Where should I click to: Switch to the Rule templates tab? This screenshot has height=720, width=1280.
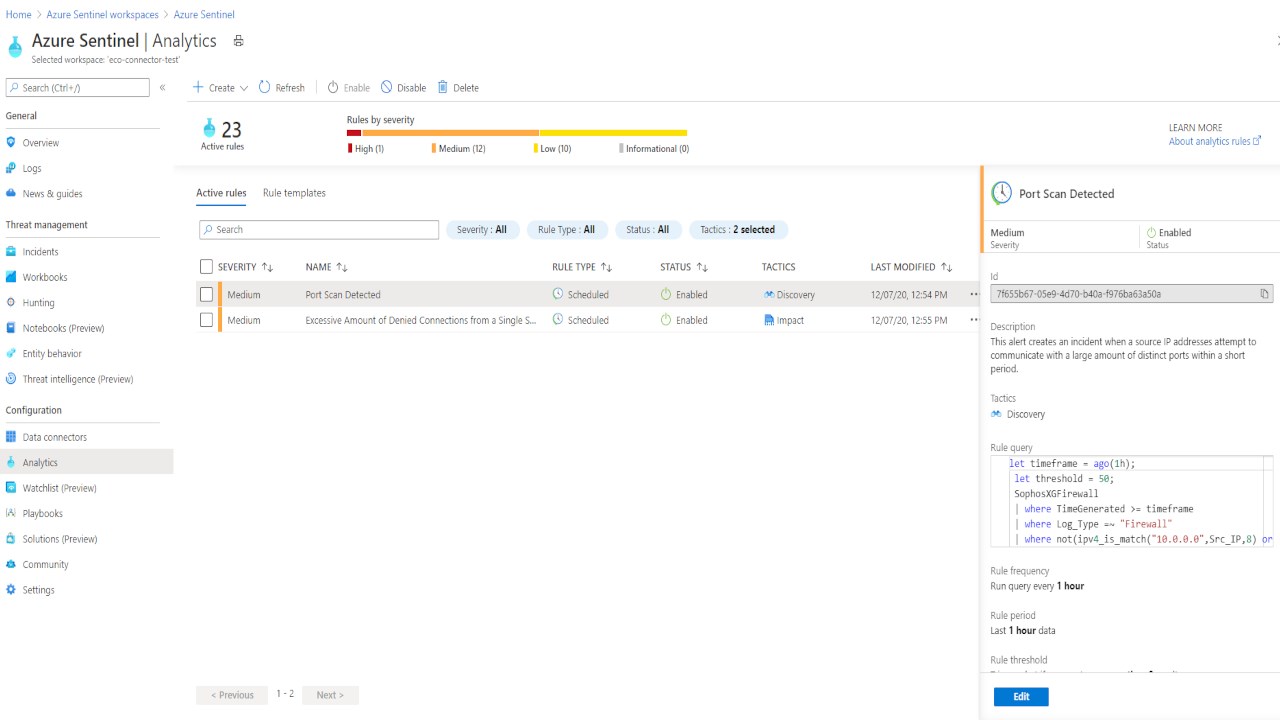(294, 193)
